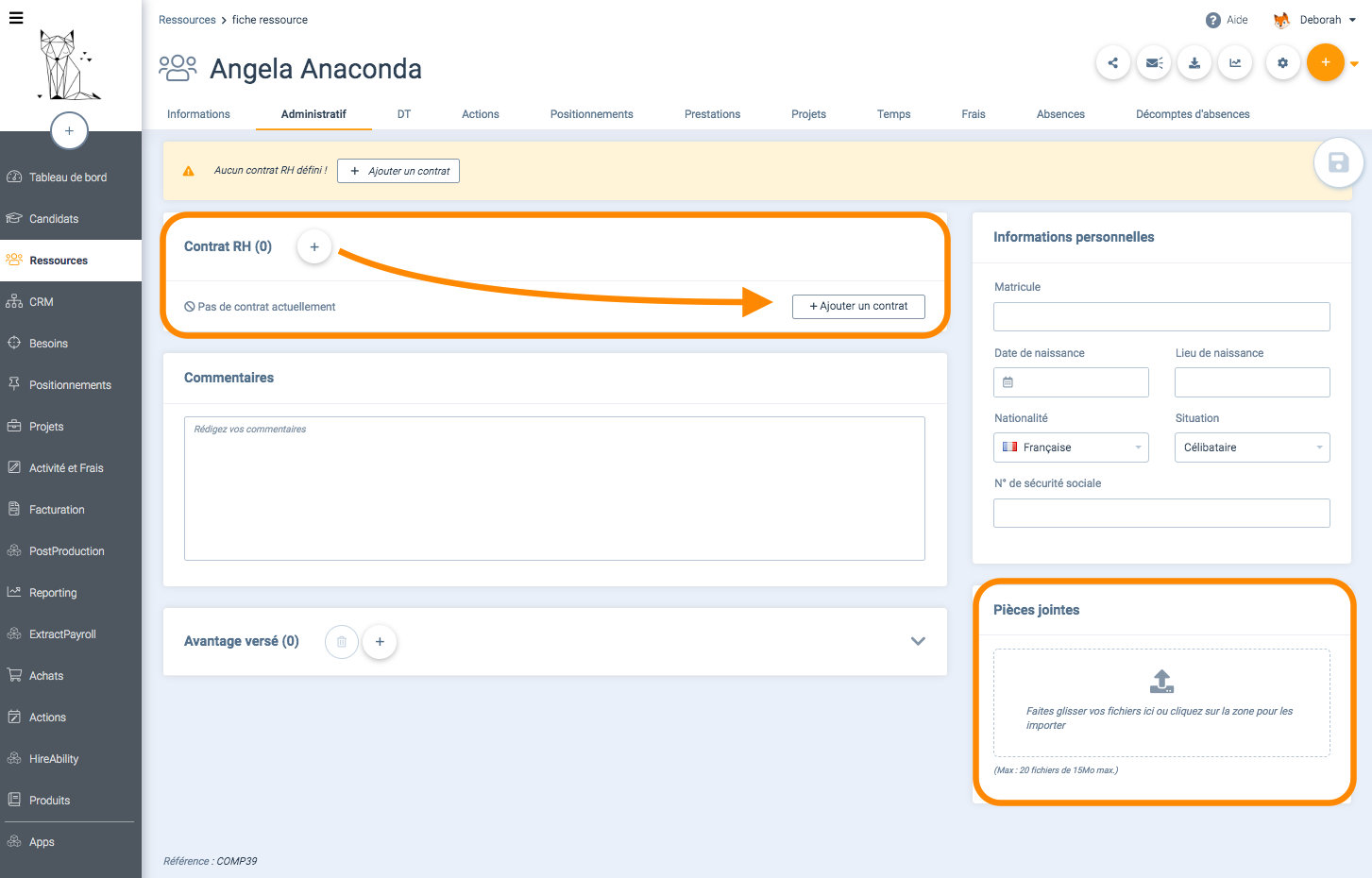Open Deborah user menu
1372x878 pixels.
pyautogui.click(x=1315, y=20)
